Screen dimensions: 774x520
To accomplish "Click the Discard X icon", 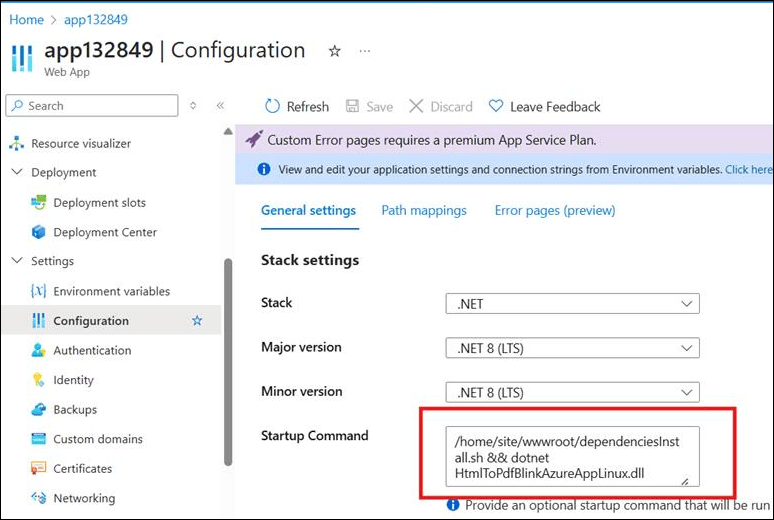I will point(416,106).
